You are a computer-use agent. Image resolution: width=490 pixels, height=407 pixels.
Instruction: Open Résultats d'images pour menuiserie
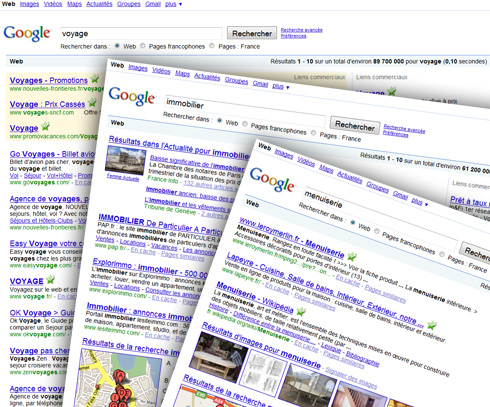(261, 345)
